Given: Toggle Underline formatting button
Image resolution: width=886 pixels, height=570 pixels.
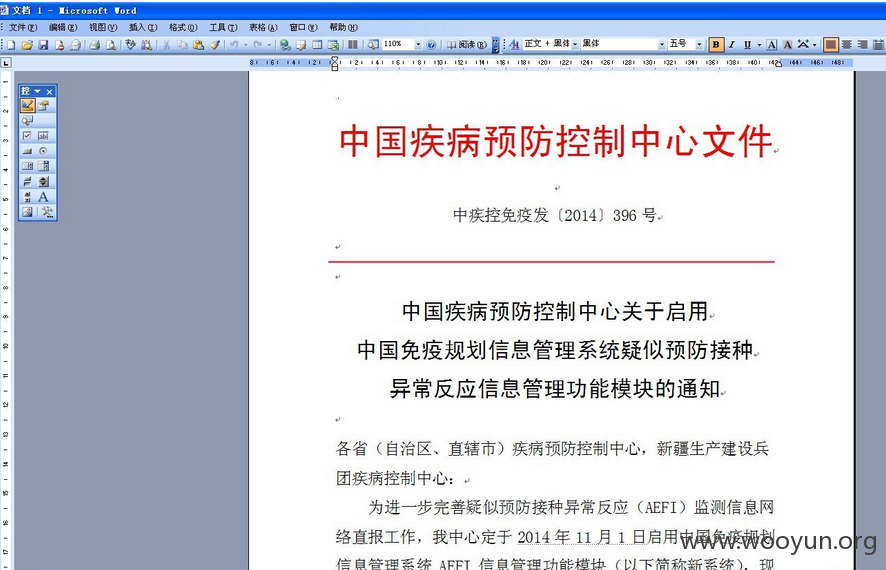Looking at the screenshot, I should click(748, 45).
